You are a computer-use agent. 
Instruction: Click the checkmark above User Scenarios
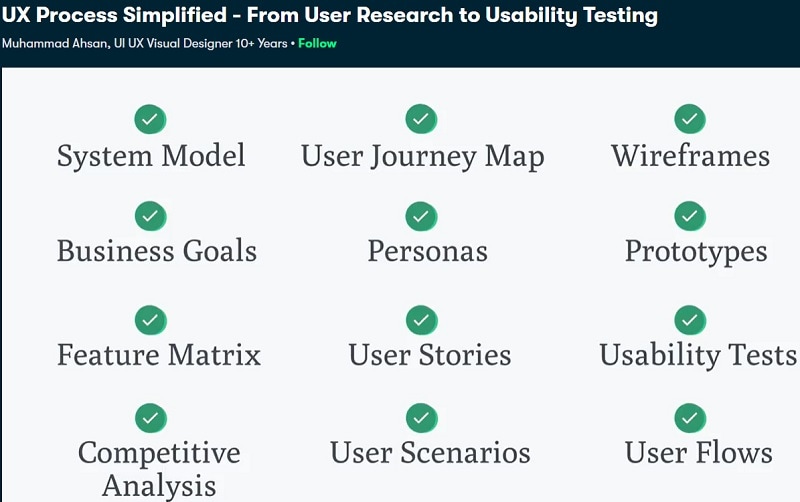(421, 417)
